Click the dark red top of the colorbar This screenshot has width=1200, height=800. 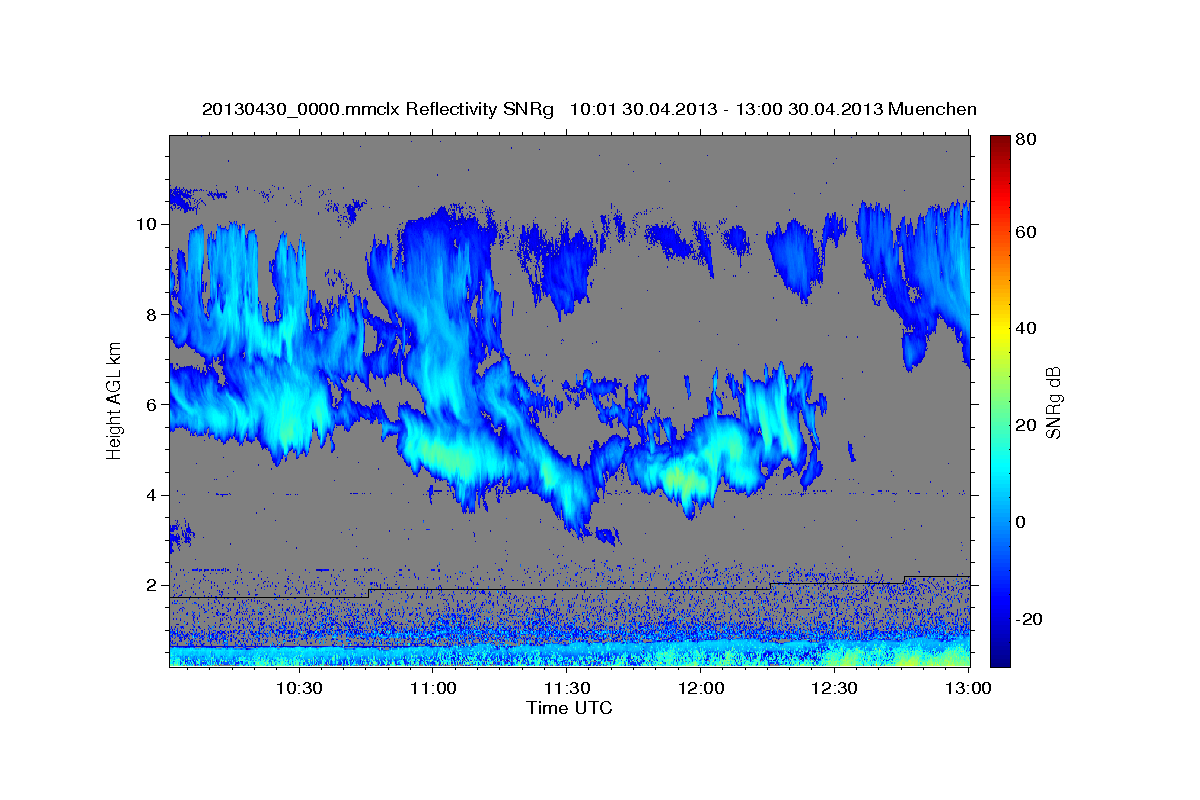pos(999,145)
